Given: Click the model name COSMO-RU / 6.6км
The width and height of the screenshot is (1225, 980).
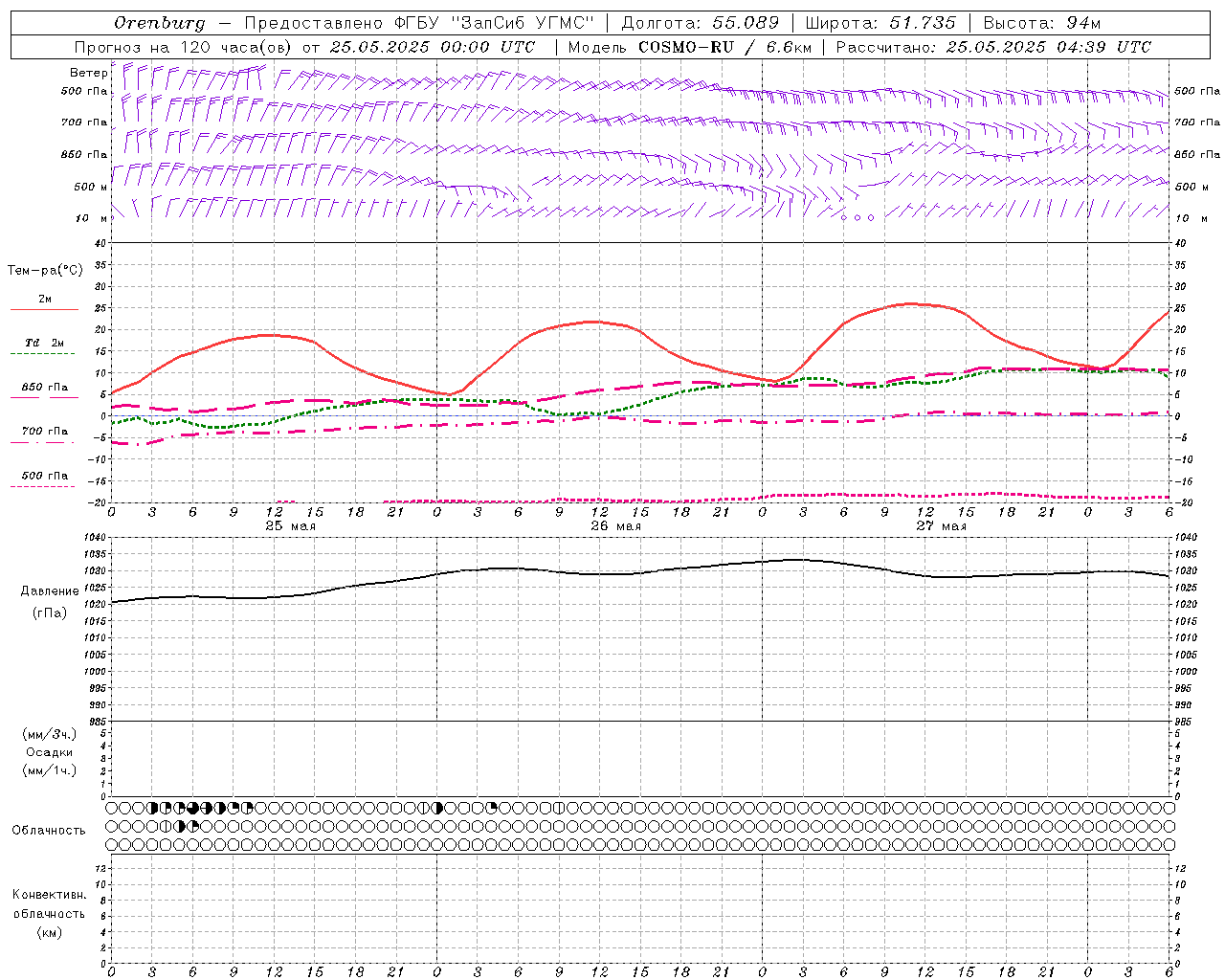Looking at the screenshot, I should point(724,47).
